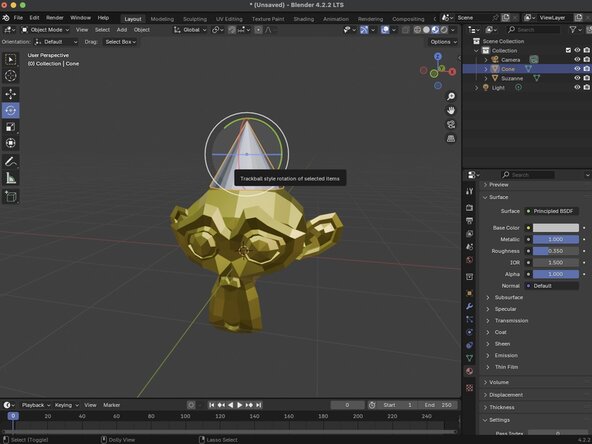This screenshot has width=592, height=444.
Task: Toggle Suzanne visibility eye icon
Action: pos(577,78)
